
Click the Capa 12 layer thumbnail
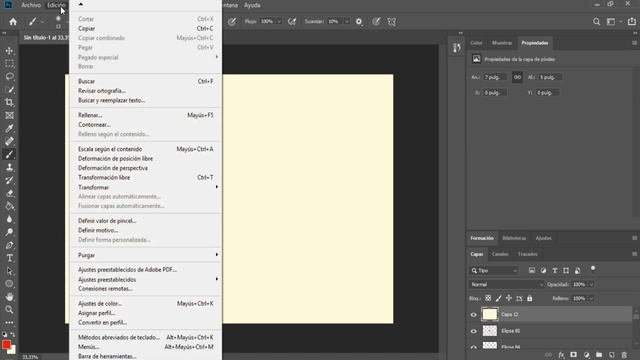click(x=490, y=315)
